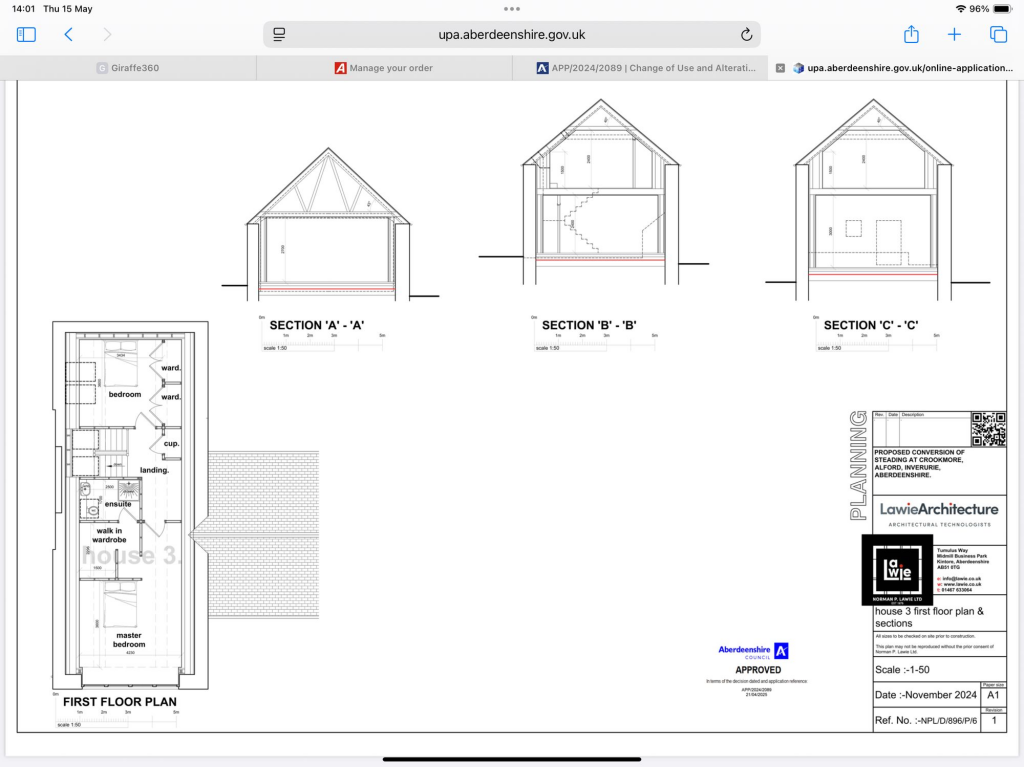1024x767 pixels.
Task: Open multitasking menu via three dots
Action: (512, 9)
